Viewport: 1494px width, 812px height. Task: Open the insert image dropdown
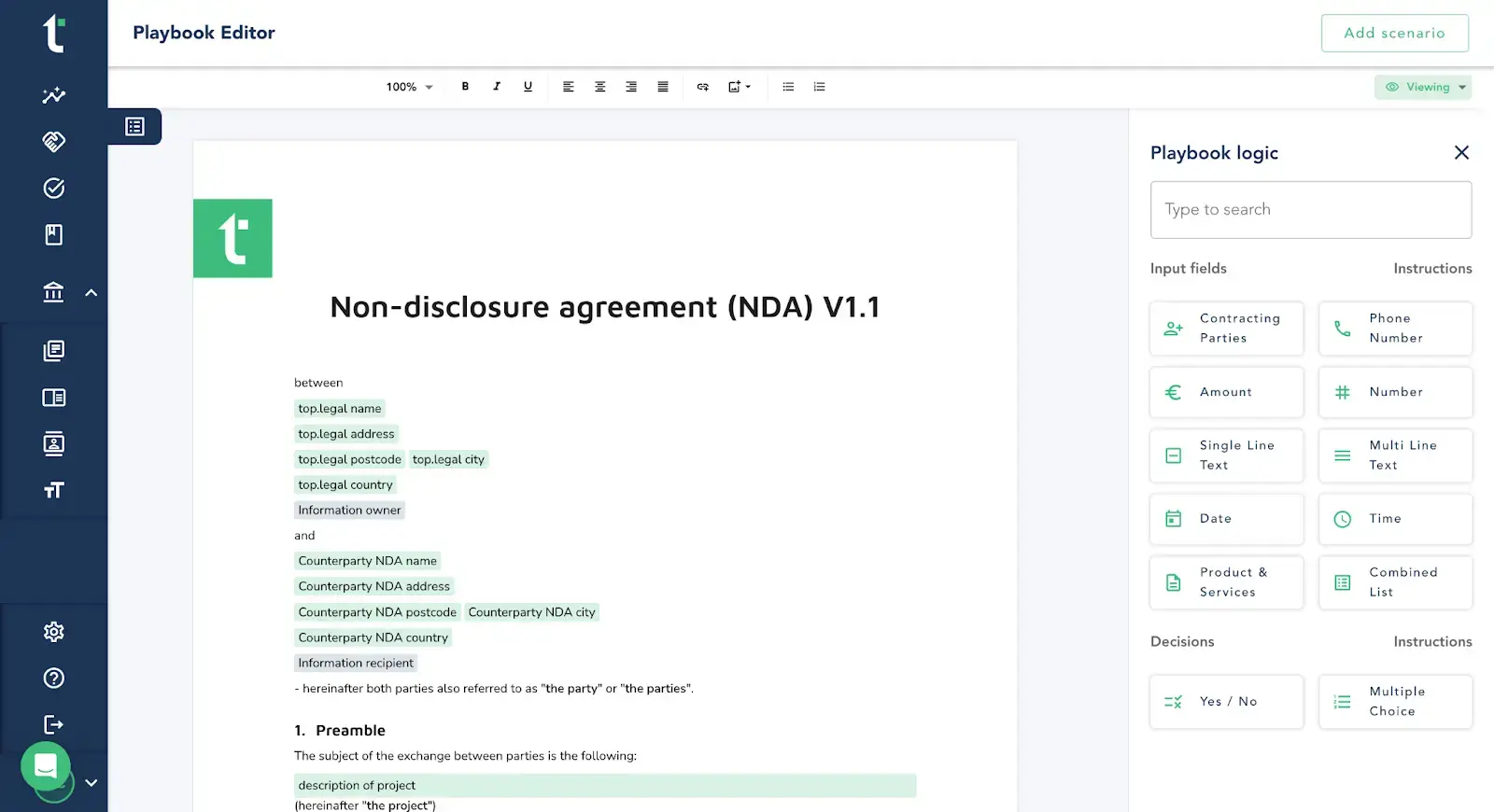tap(740, 87)
